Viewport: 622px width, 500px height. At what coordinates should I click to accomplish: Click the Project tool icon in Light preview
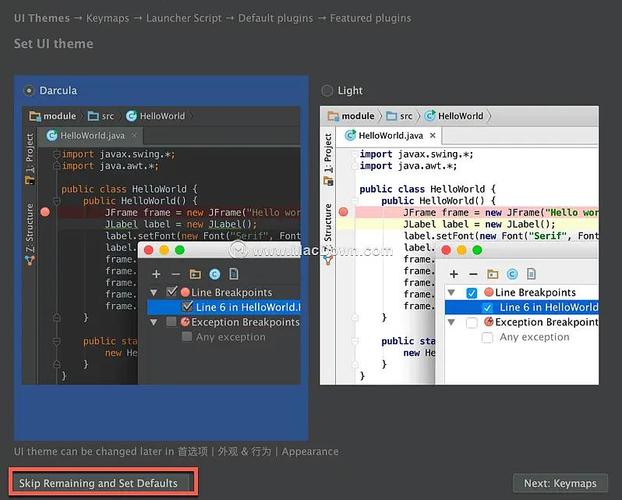pos(328,181)
